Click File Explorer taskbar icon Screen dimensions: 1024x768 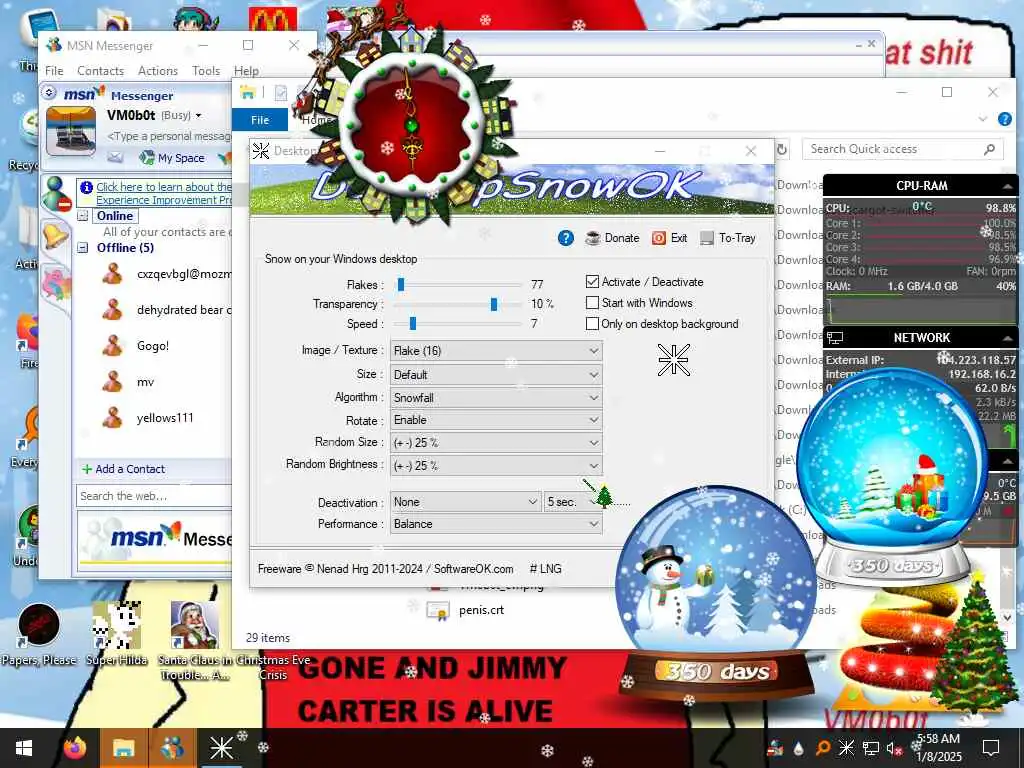pos(123,748)
